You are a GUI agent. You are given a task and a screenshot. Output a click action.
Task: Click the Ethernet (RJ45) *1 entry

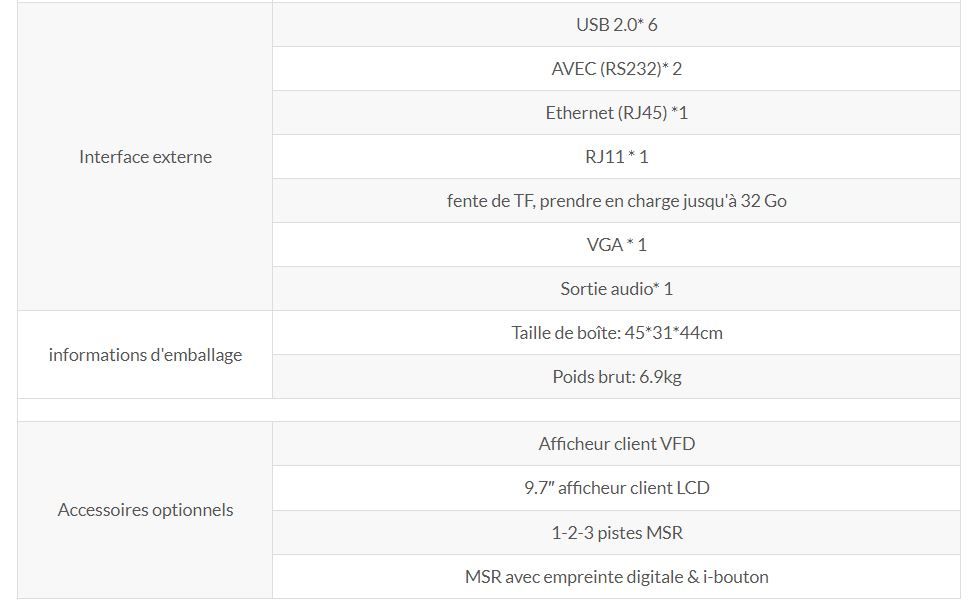(616, 113)
